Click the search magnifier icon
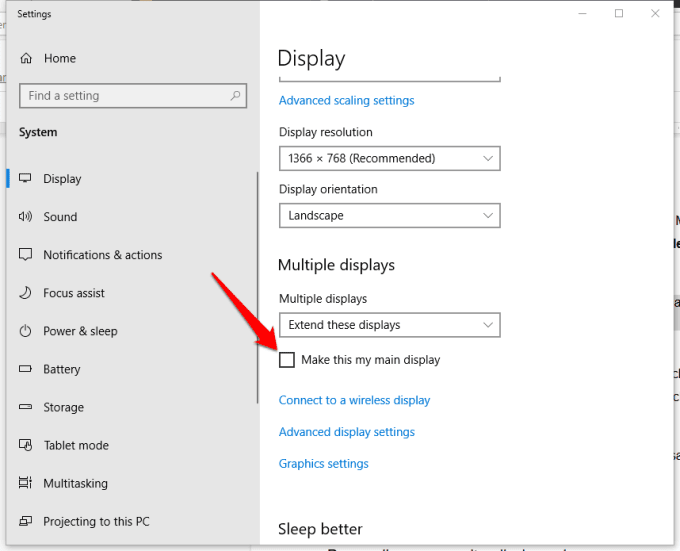680x551 pixels. [x=236, y=96]
